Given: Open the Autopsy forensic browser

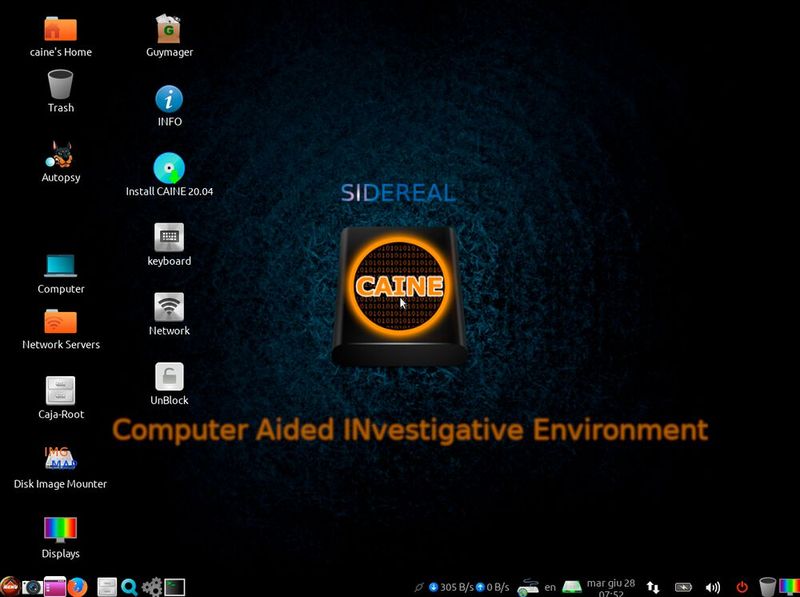Looking at the screenshot, I should coord(58,160).
